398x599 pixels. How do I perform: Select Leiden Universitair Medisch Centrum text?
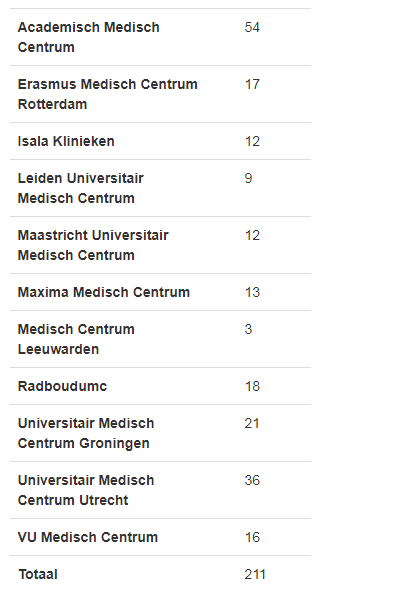(81, 188)
